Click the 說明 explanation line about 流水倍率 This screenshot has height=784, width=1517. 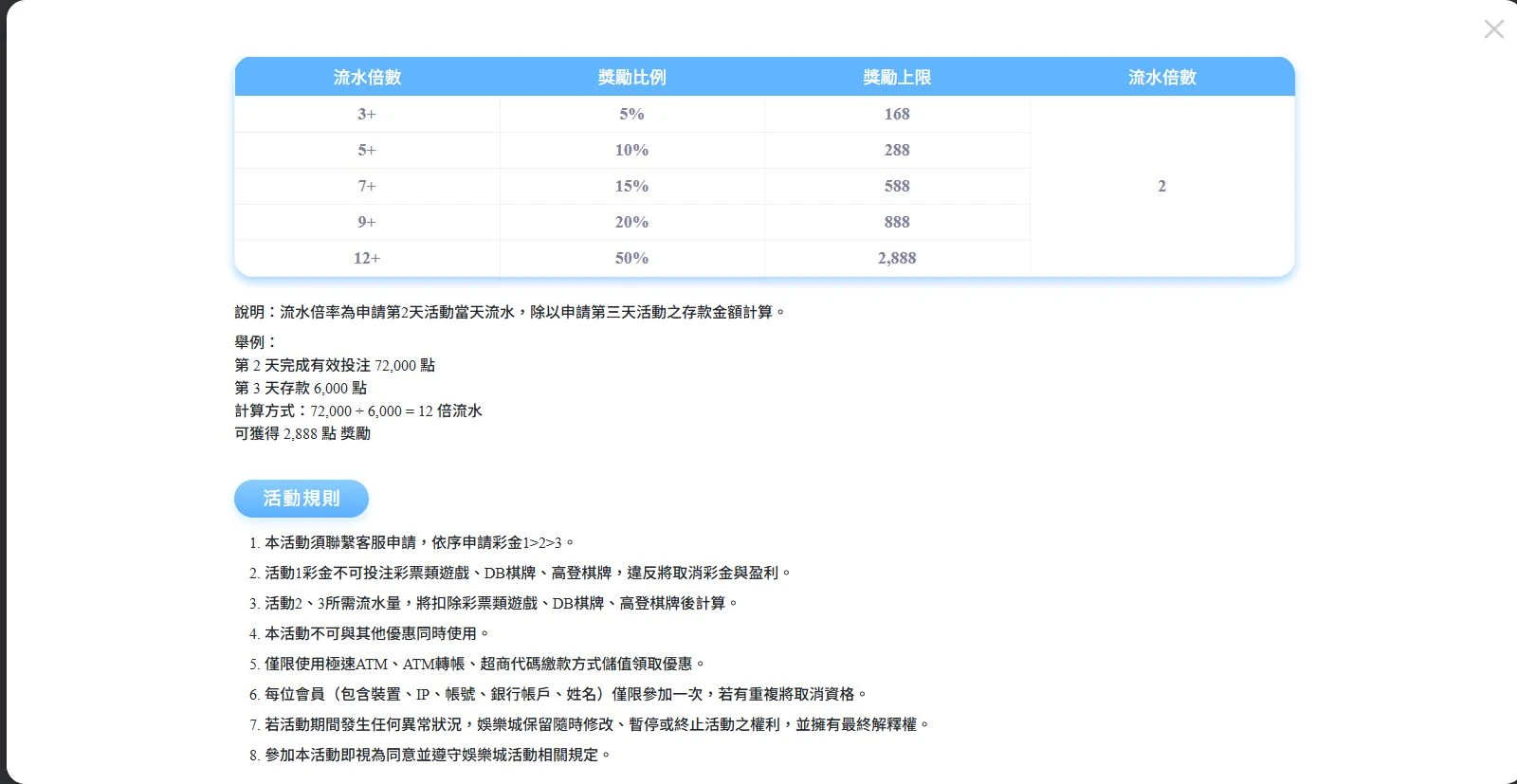tap(510, 312)
